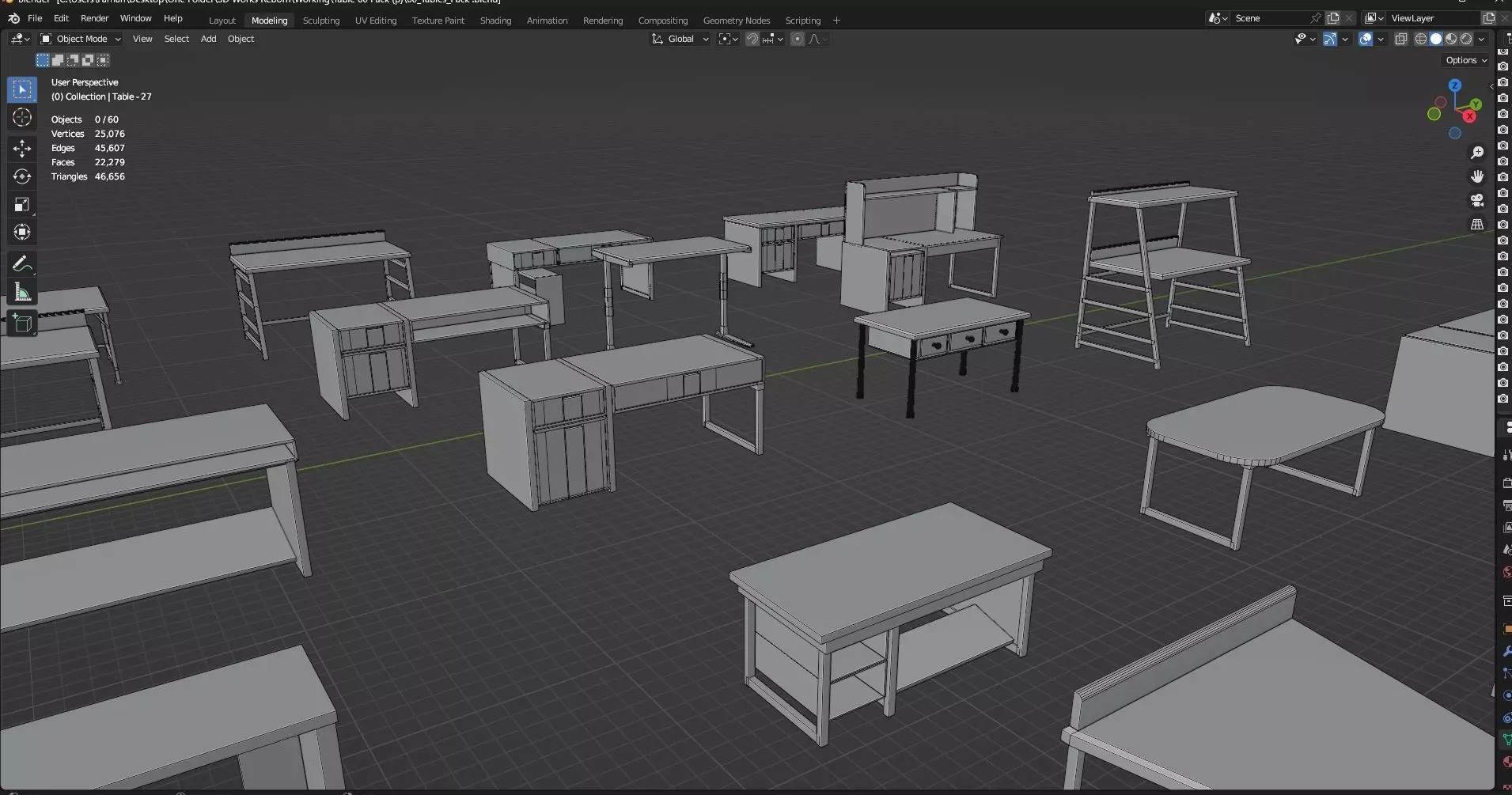Viewport: 1512px width, 795px height.
Task: Switch to the Geometry Nodes workspace tab
Action: pos(737,21)
